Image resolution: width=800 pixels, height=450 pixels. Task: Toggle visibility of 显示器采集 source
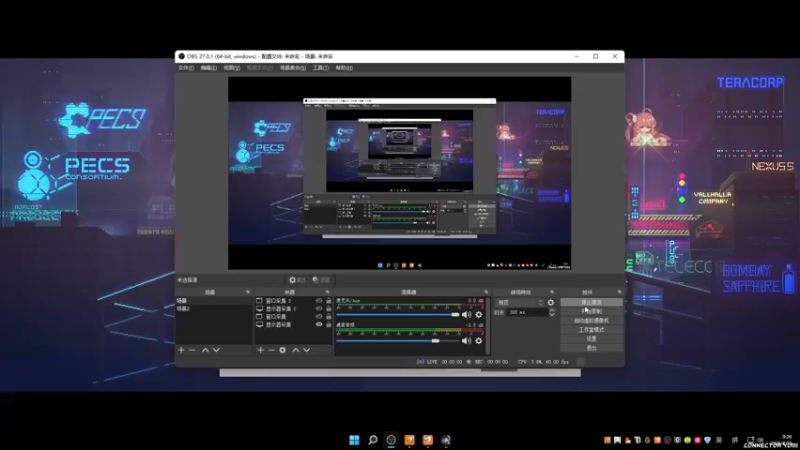(x=319, y=324)
